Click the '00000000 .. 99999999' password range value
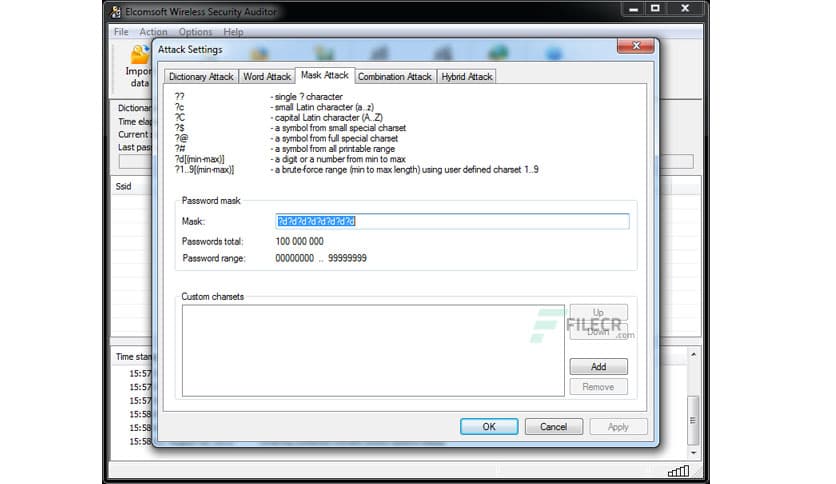The image size is (836, 484). (321, 258)
